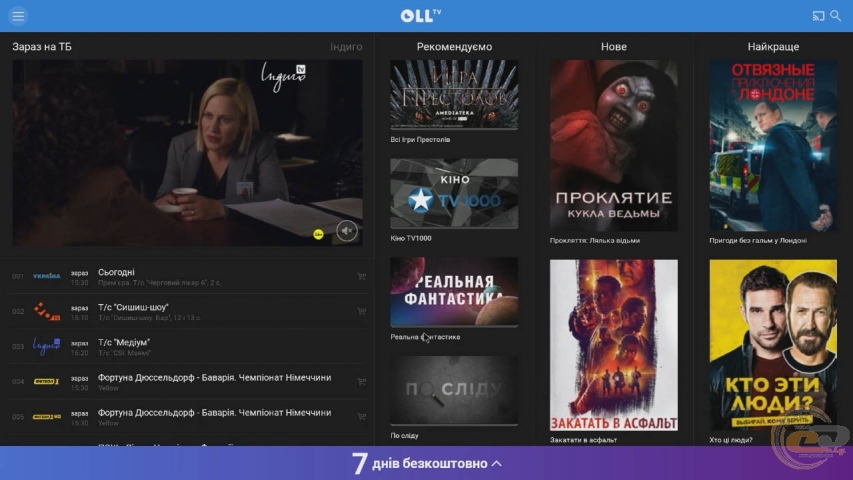The image size is (853, 480).
Task: Select the Т/с "Сишиш-шоу" programme row
Action: tap(187, 311)
